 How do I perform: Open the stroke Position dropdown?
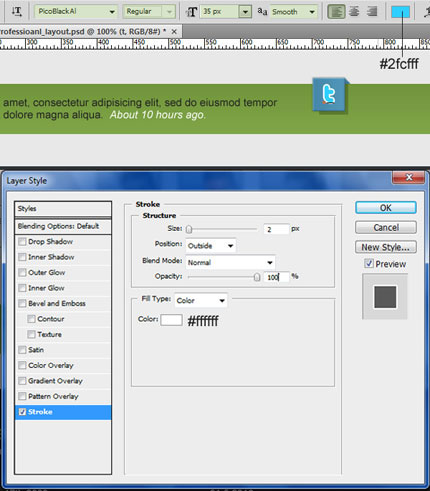click(211, 246)
